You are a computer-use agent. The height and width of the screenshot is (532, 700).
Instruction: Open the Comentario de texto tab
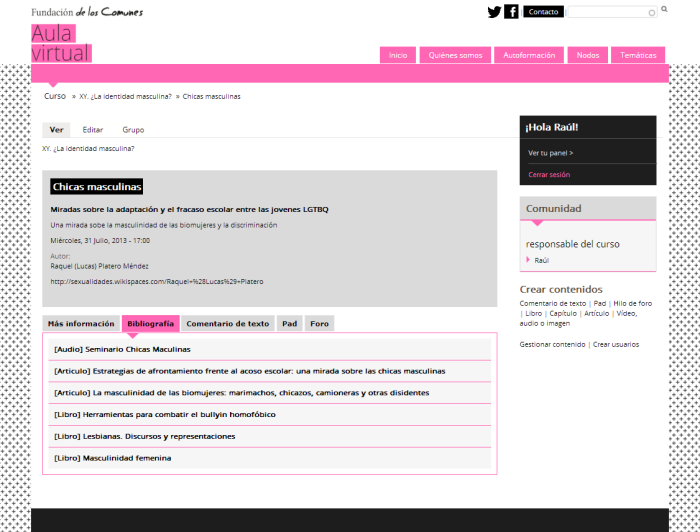(228, 324)
